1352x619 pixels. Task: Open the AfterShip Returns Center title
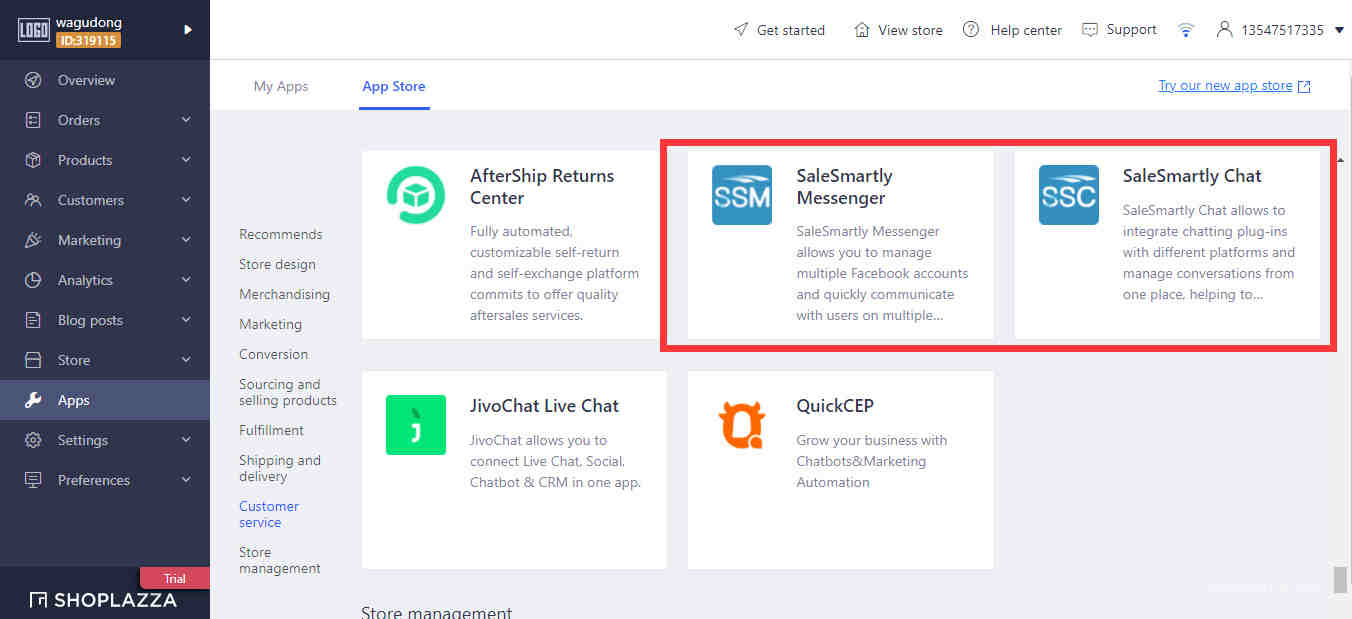[542, 186]
